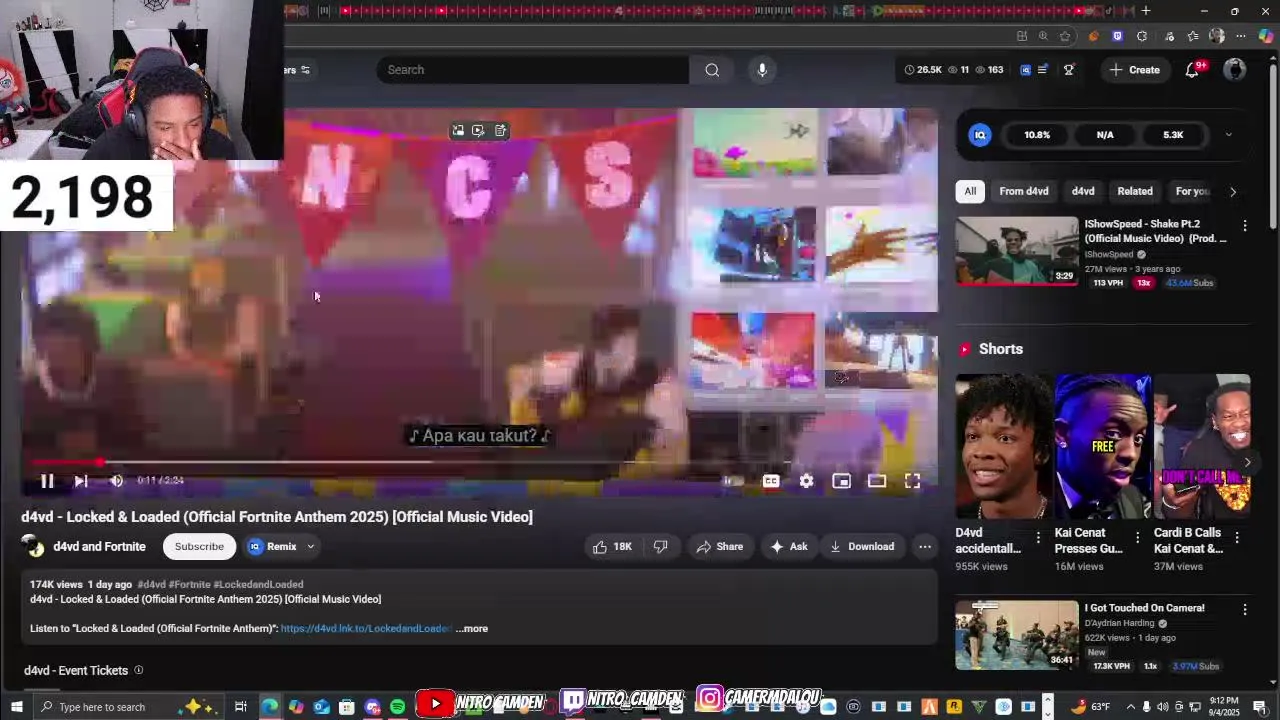Select the d4vd filter chip
This screenshot has height=720, width=1280.
pos(1083,191)
